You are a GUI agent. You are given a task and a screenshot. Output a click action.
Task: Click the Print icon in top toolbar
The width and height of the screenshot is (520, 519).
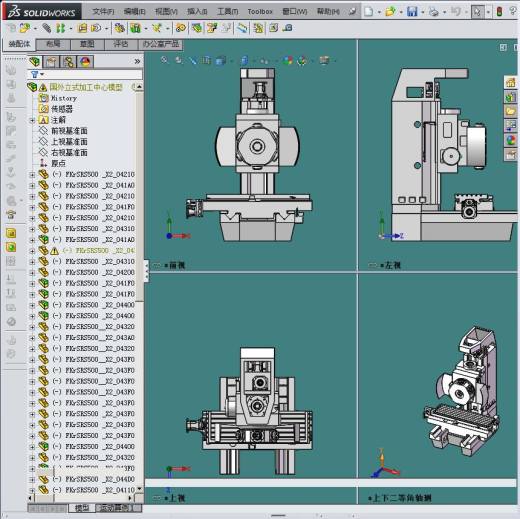[434, 12]
